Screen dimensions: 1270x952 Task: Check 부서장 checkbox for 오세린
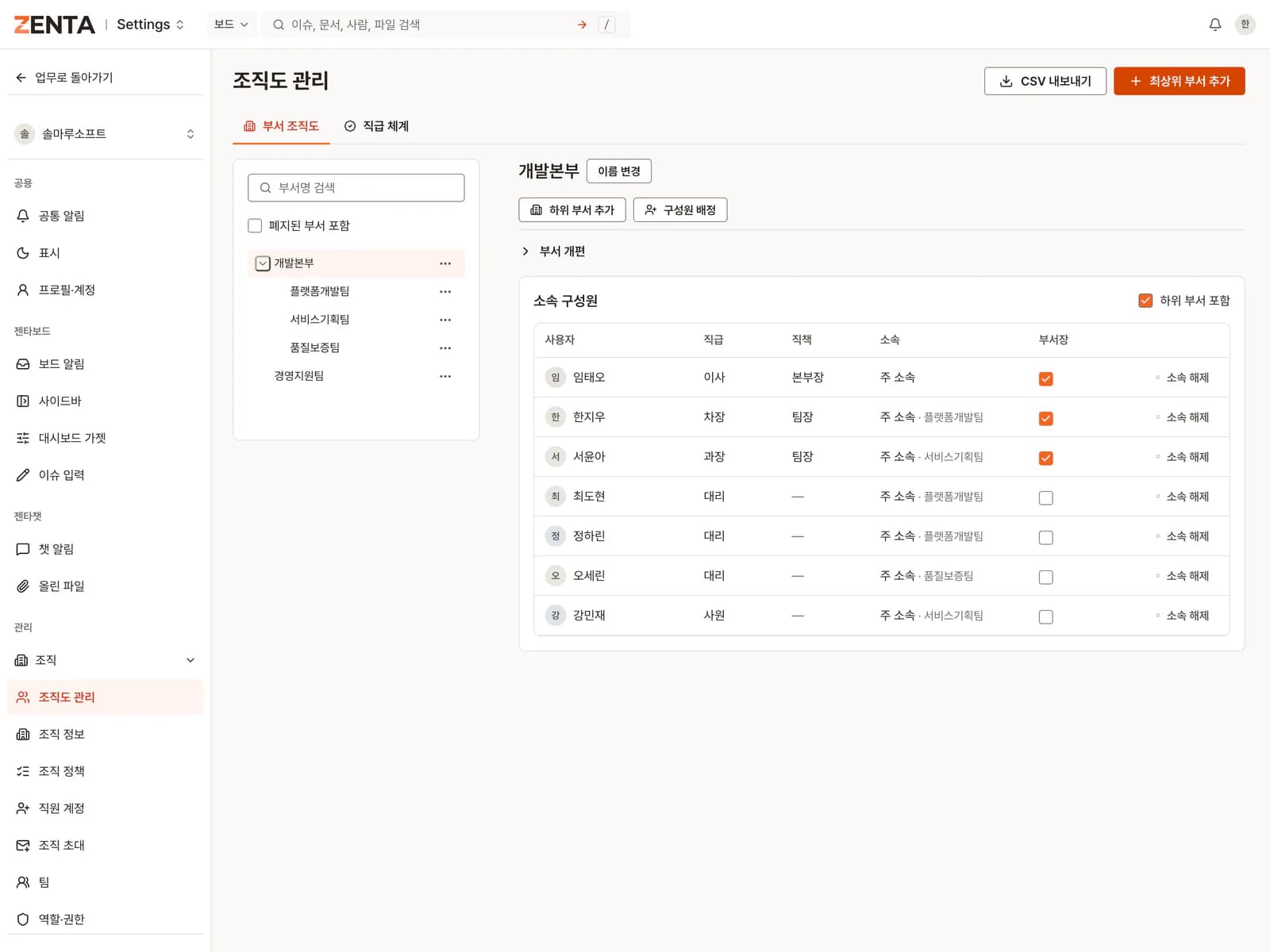[1046, 578]
